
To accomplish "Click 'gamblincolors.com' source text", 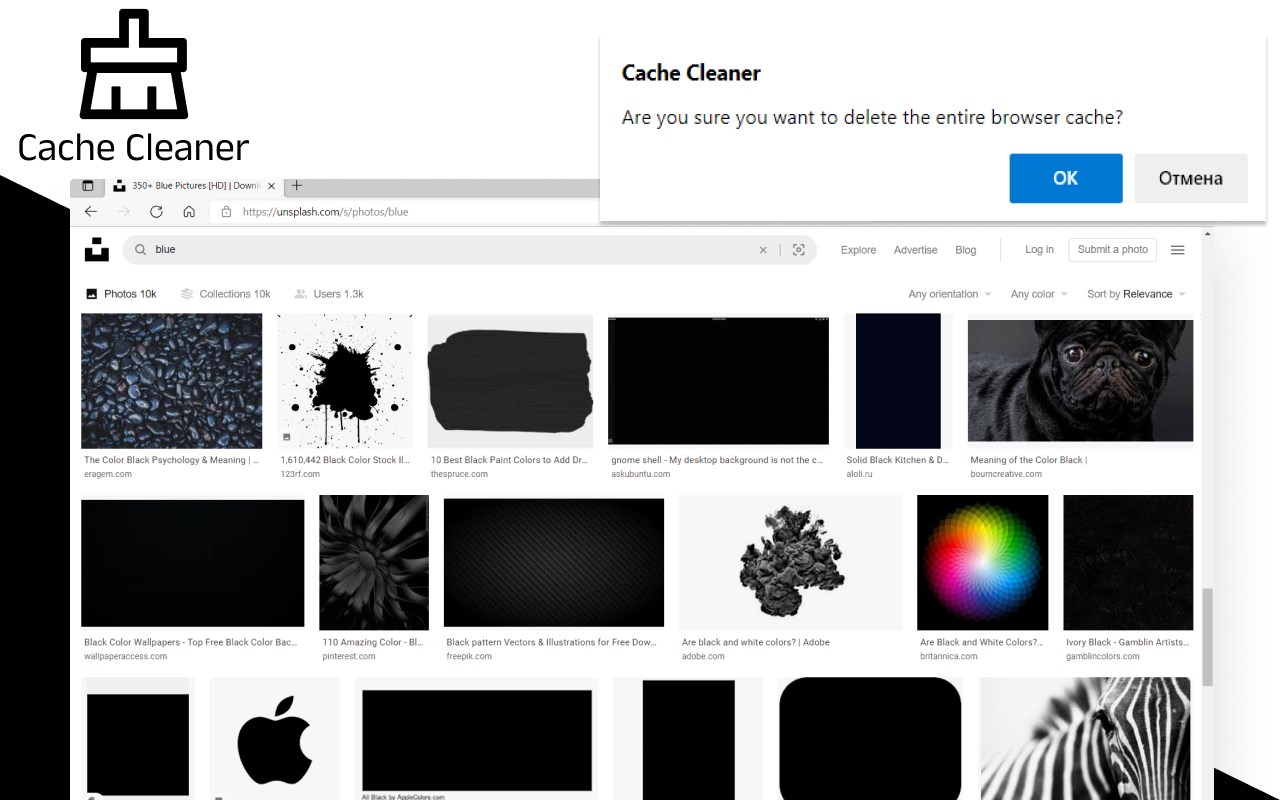I will coord(1103,656).
